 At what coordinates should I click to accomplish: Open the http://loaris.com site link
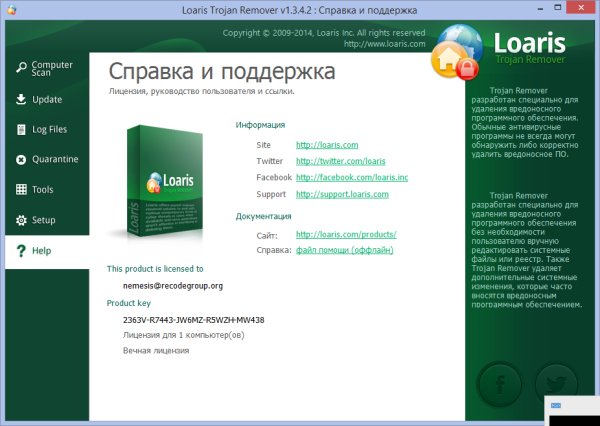tap(327, 145)
